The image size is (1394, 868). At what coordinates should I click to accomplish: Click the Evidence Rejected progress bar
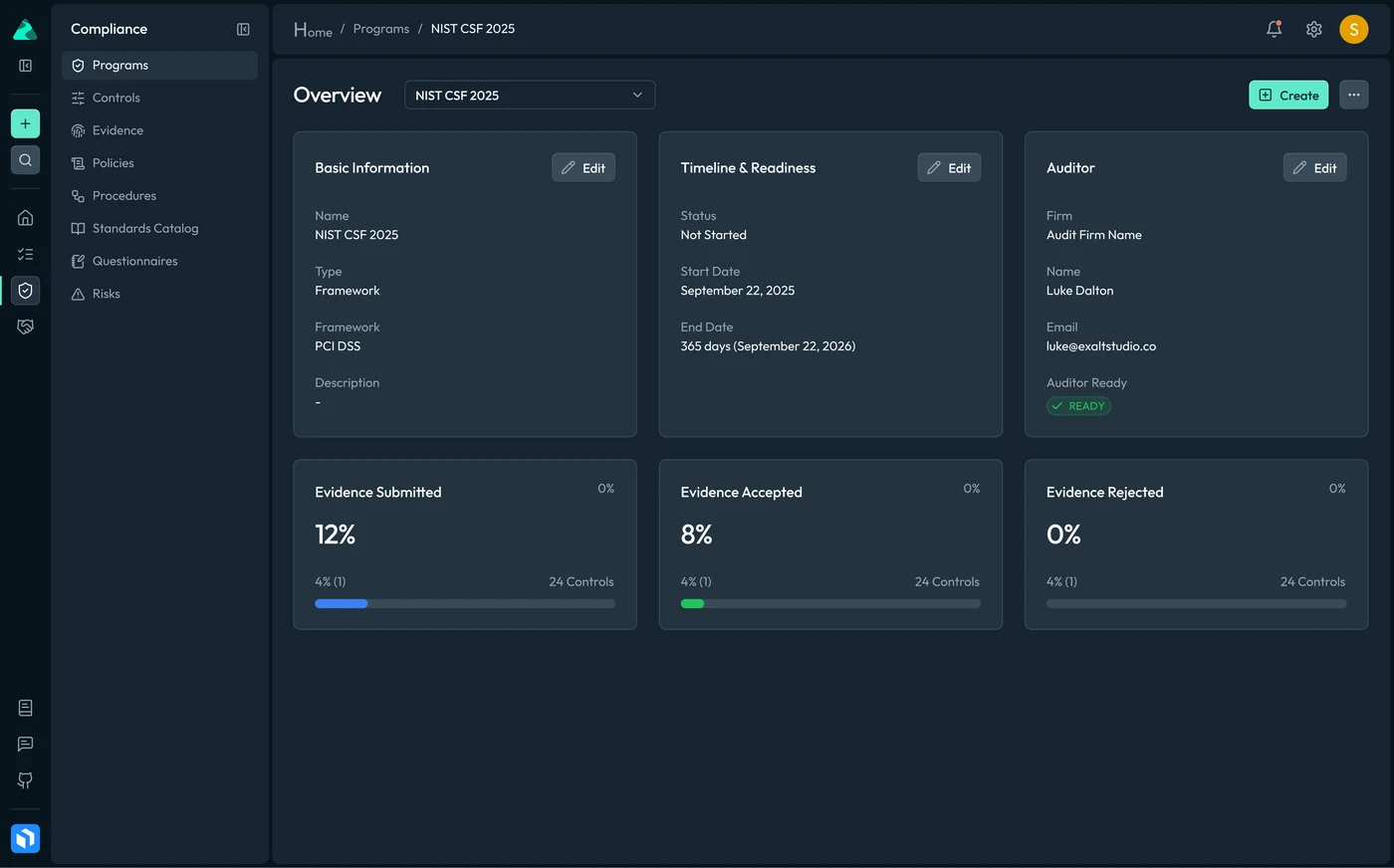click(x=1196, y=603)
